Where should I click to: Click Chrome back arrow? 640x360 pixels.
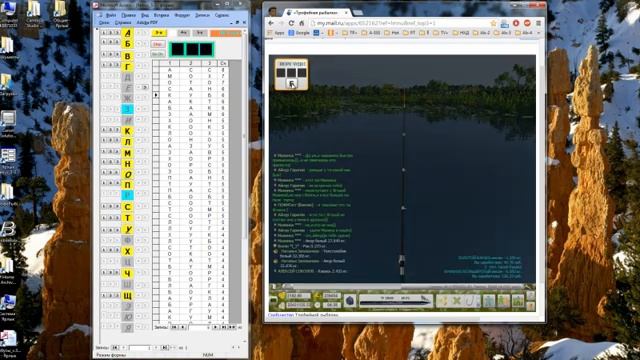(x=271, y=23)
